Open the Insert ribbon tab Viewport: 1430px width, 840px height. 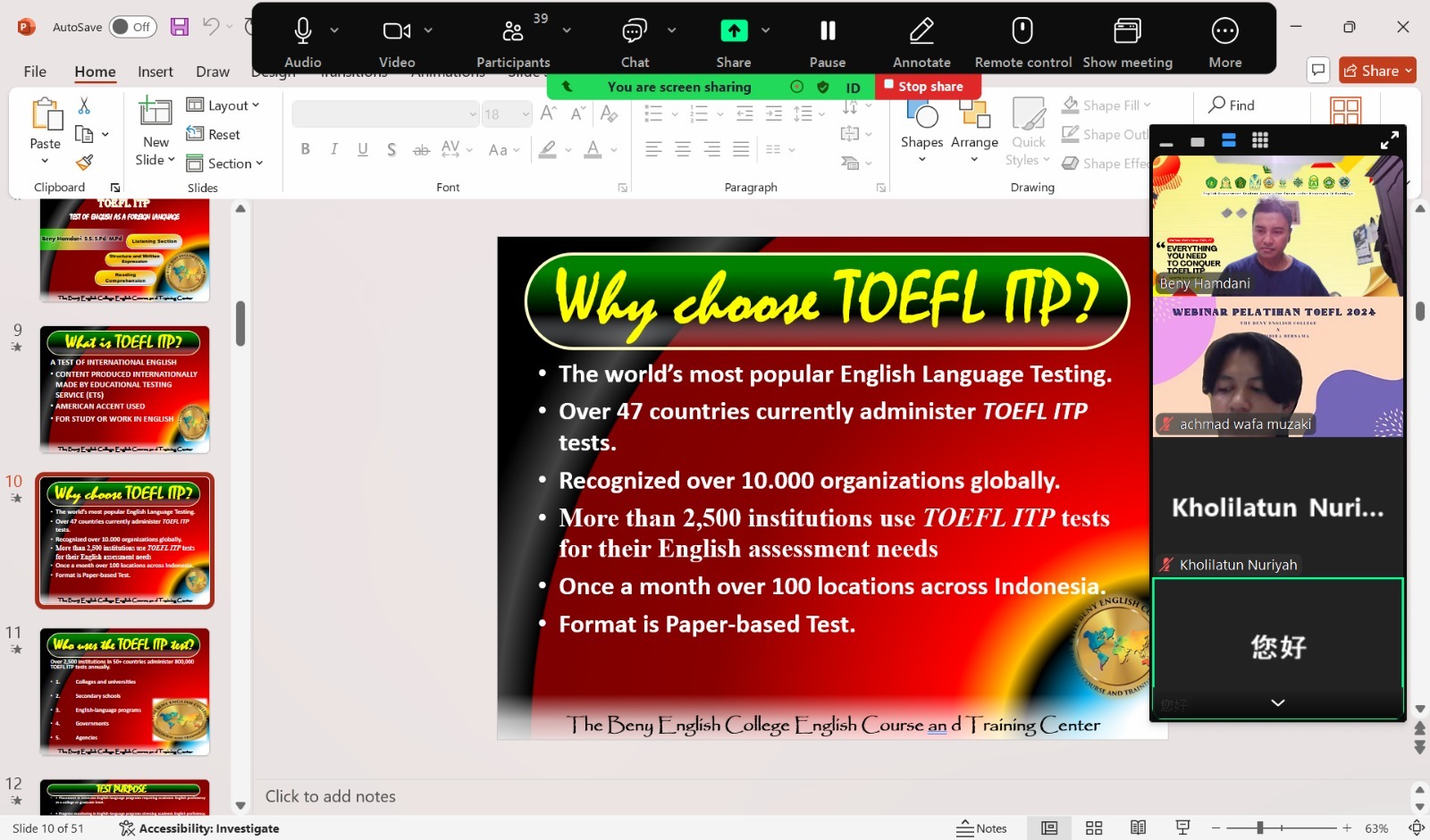(155, 71)
